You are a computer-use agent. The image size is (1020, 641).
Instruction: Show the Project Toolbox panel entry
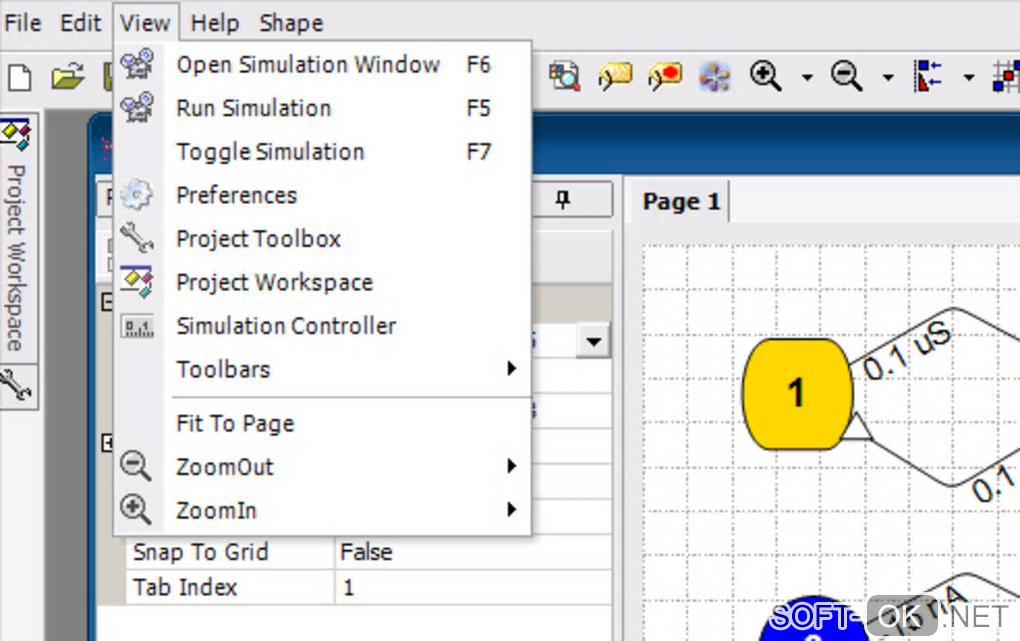(x=323, y=239)
